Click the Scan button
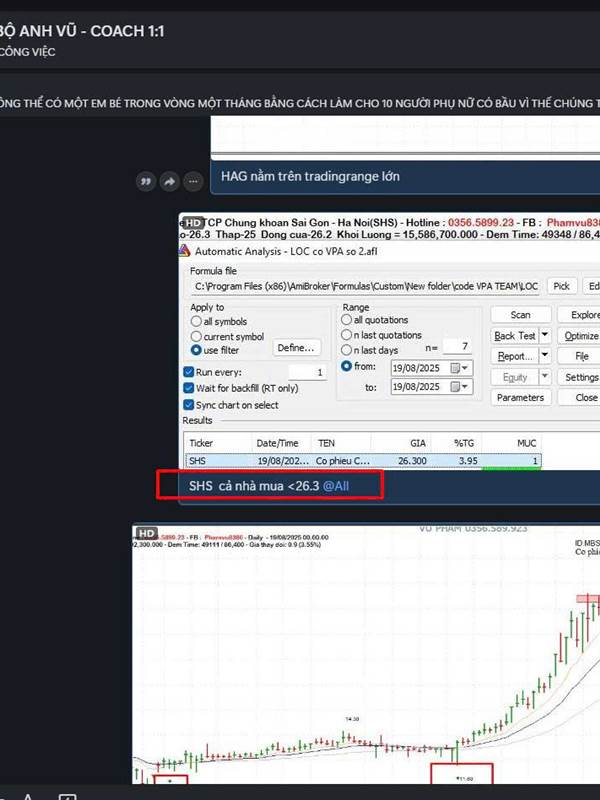This screenshot has width=600, height=800. tap(520, 315)
